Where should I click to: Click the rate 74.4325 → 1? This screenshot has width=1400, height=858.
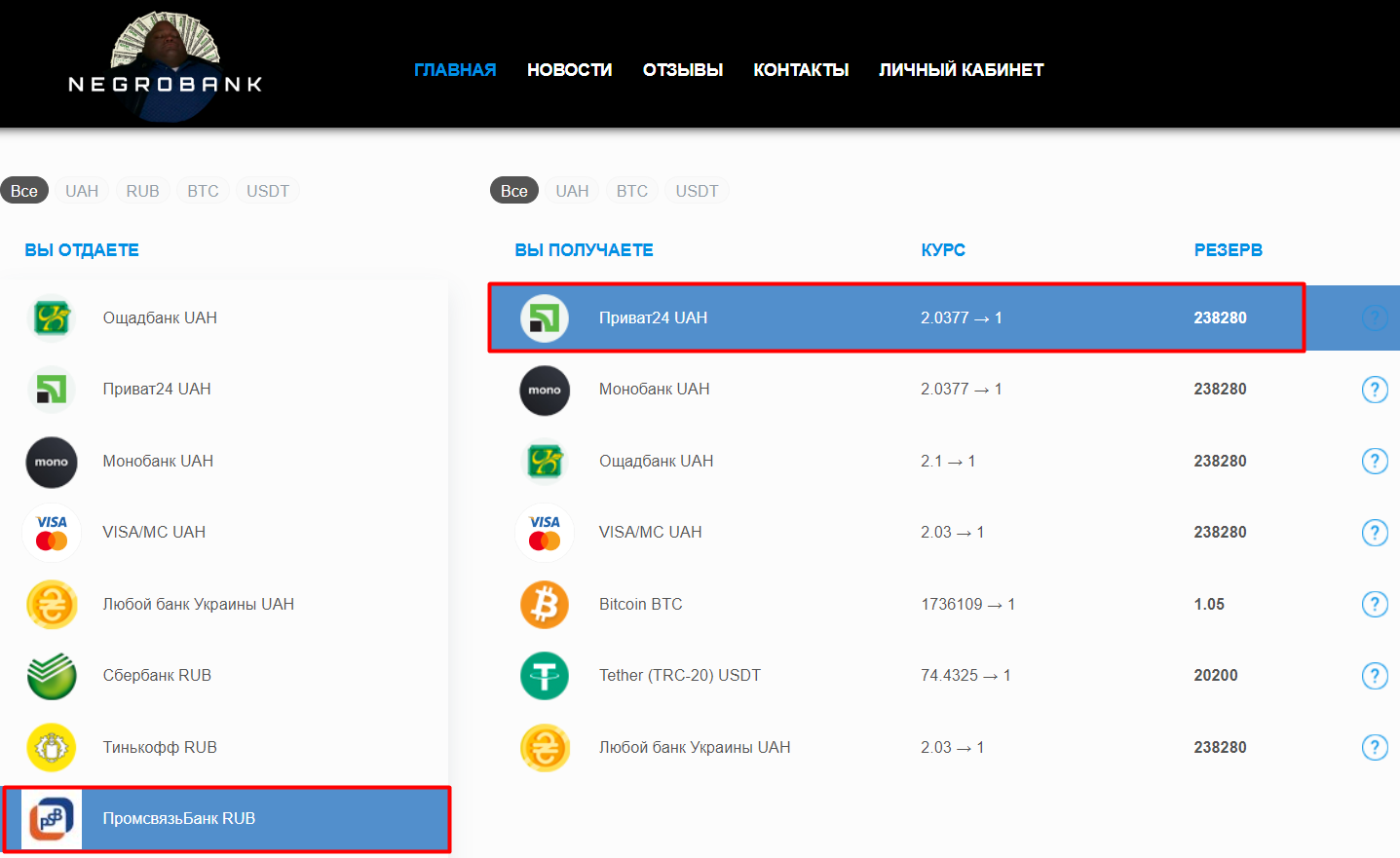pyautogui.click(x=965, y=676)
